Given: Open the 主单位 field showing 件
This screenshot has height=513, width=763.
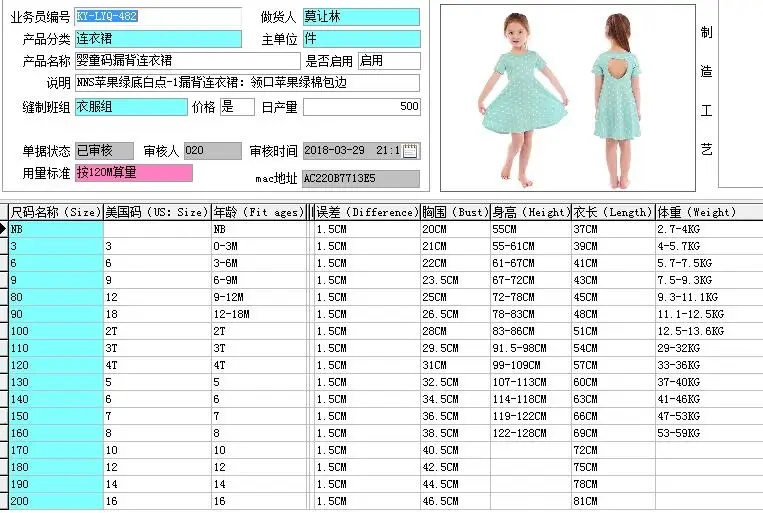Looking at the screenshot, I should pos(362,39).
